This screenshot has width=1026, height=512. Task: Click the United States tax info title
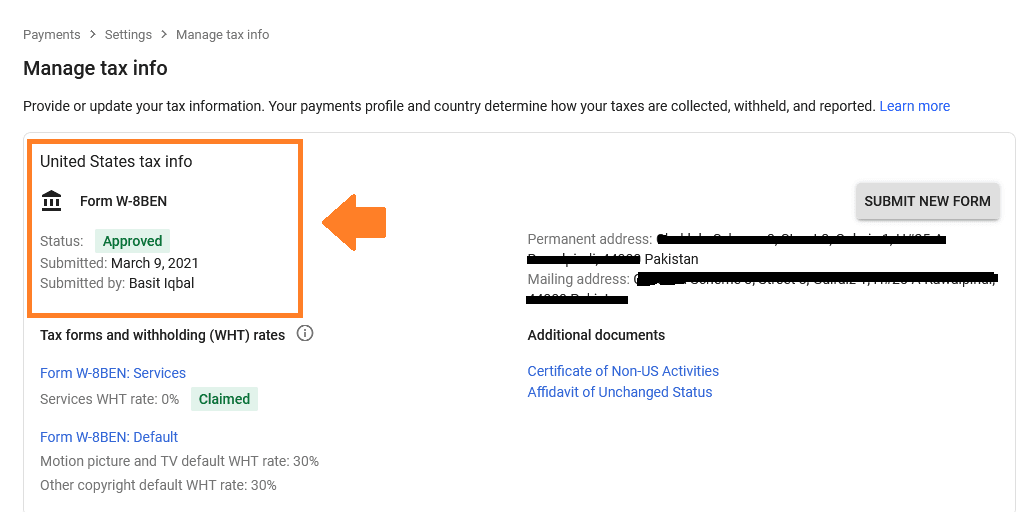click(116, 162)
